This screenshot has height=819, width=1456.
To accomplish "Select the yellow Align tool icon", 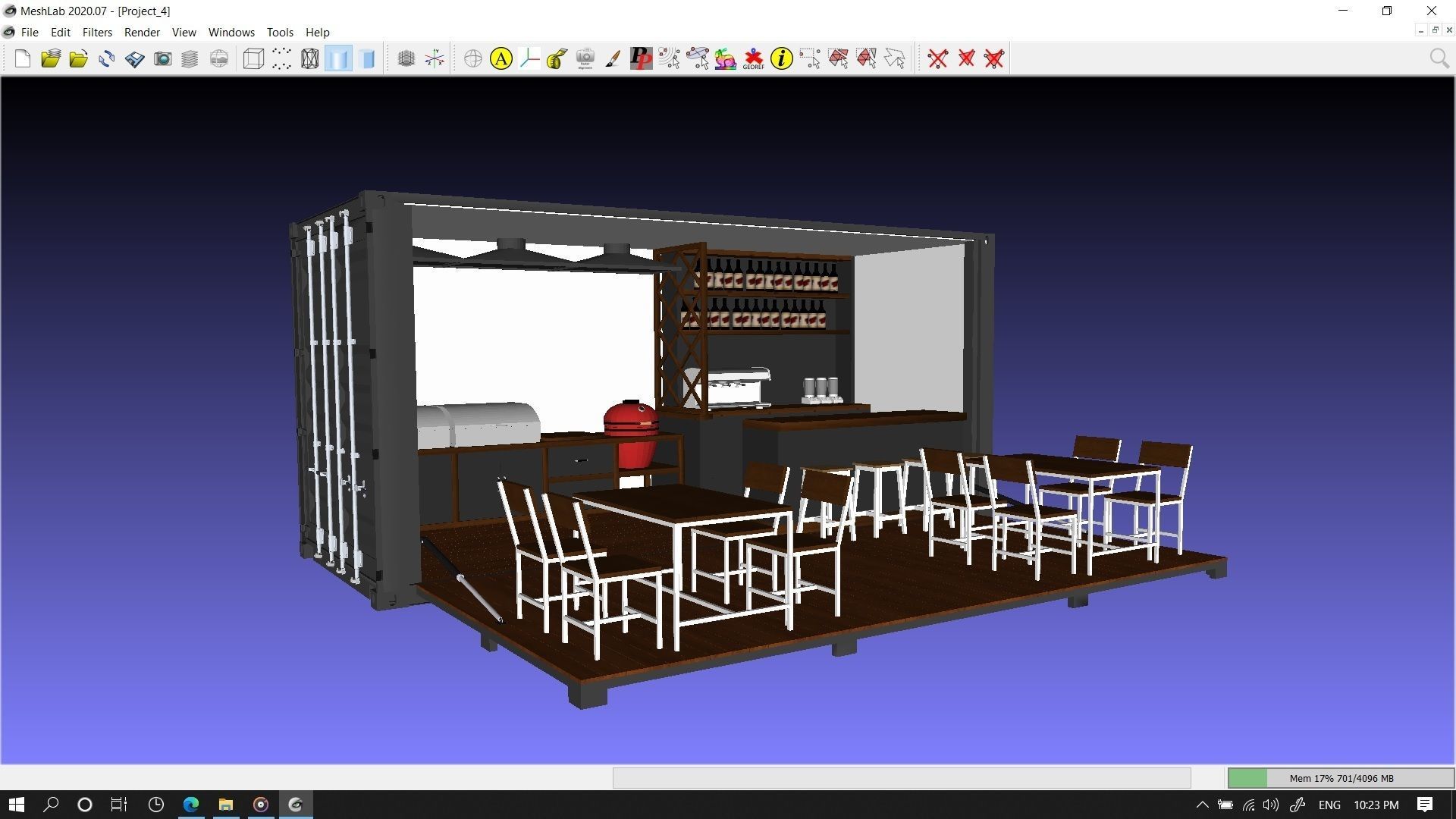I will click(500, 58).
